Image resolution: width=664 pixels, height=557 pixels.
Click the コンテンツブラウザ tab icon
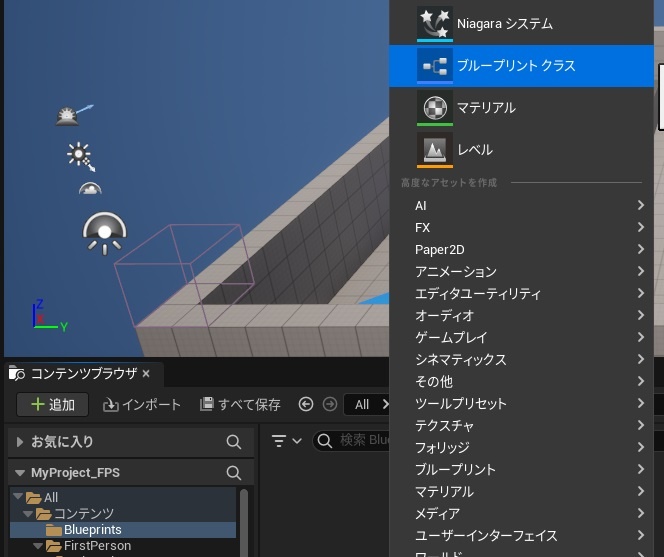(17, 373)
